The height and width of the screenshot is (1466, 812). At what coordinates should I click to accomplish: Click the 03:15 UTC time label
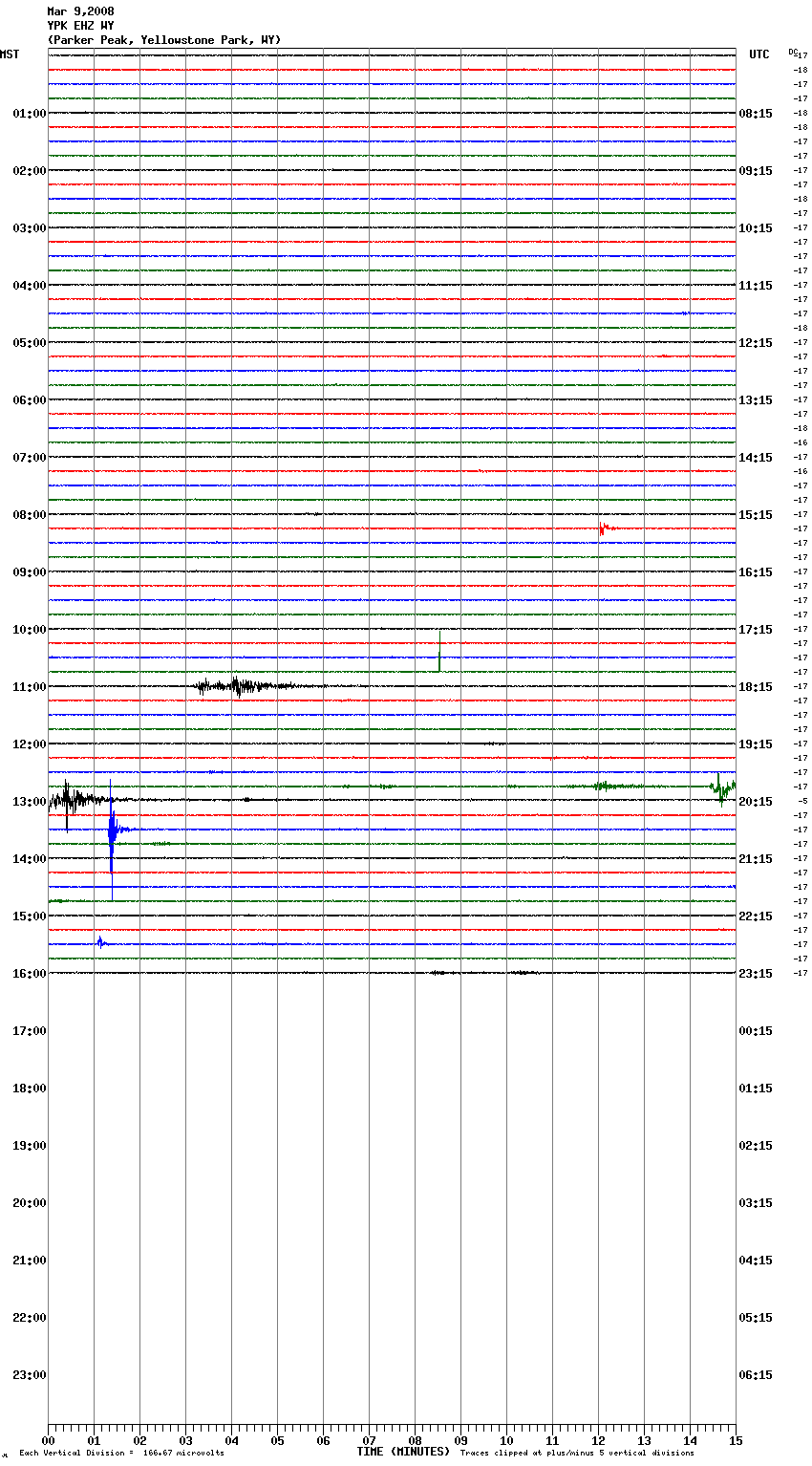756,1202
